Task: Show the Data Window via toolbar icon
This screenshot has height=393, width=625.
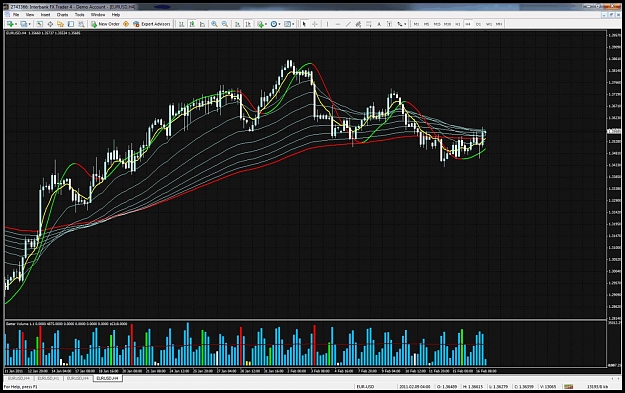Action: point(50,24)
